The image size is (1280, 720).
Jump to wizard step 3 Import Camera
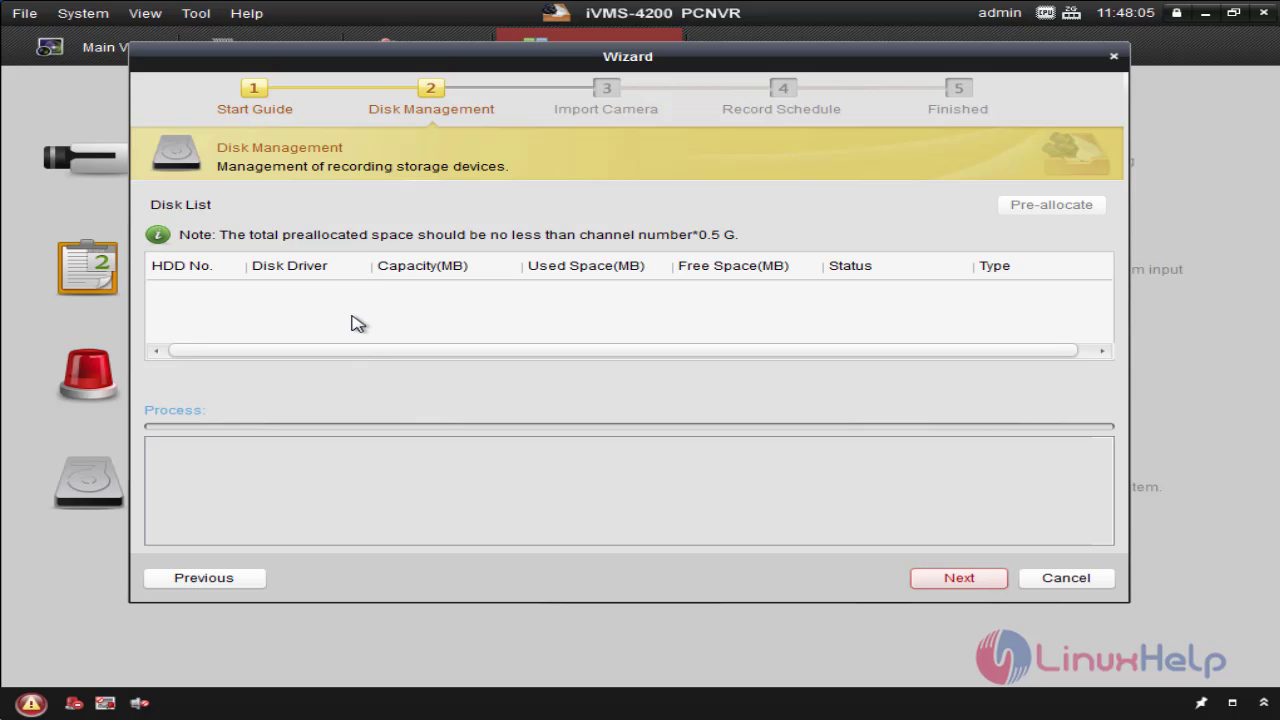[606, 98]
